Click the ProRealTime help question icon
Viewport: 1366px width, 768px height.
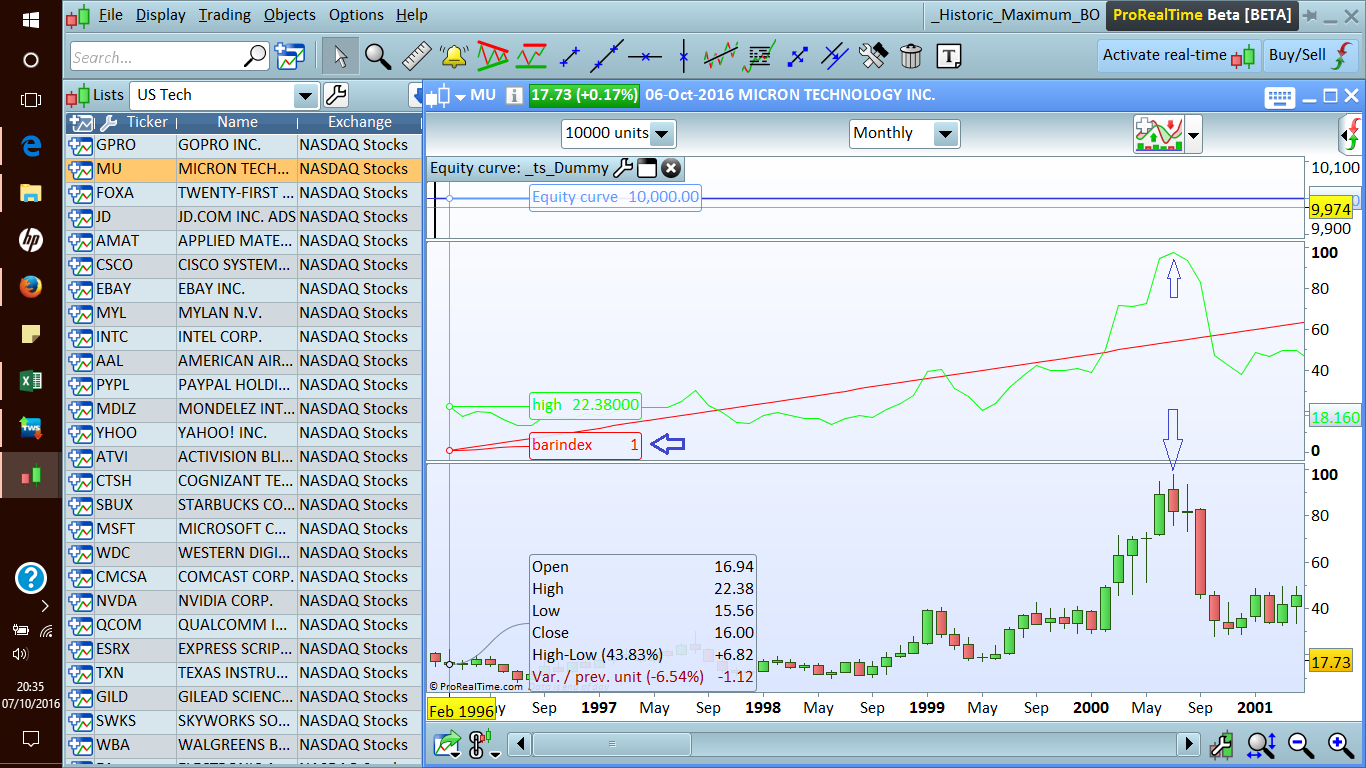[31, 578]
